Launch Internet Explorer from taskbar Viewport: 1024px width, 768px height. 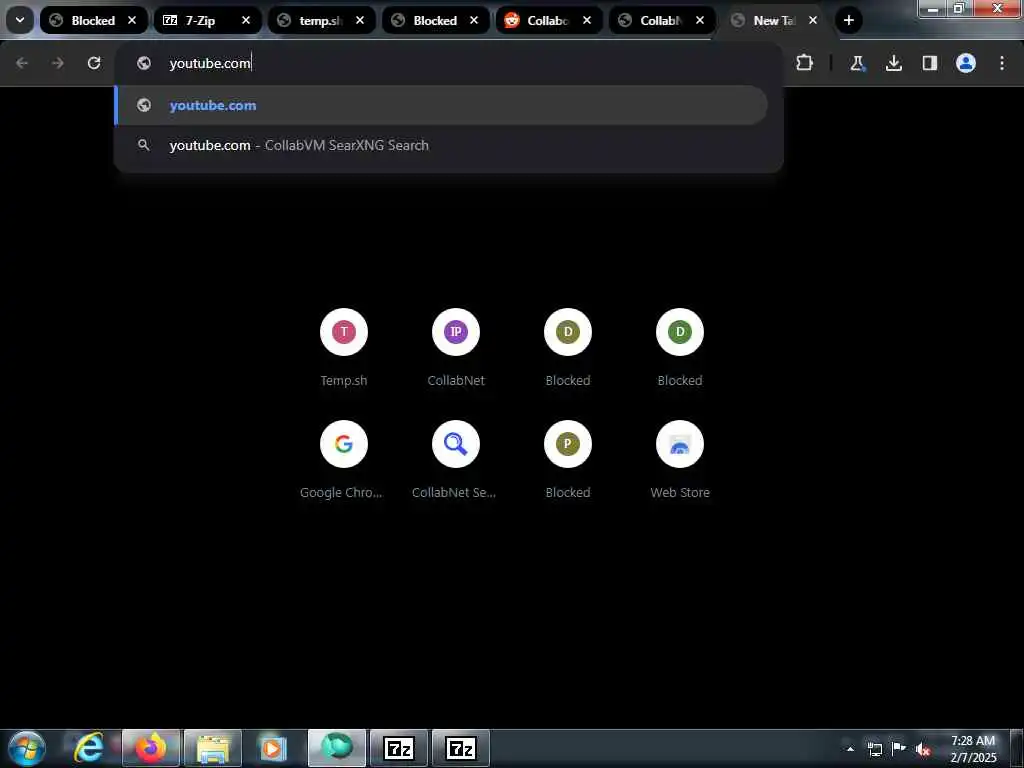coord(89,748)
